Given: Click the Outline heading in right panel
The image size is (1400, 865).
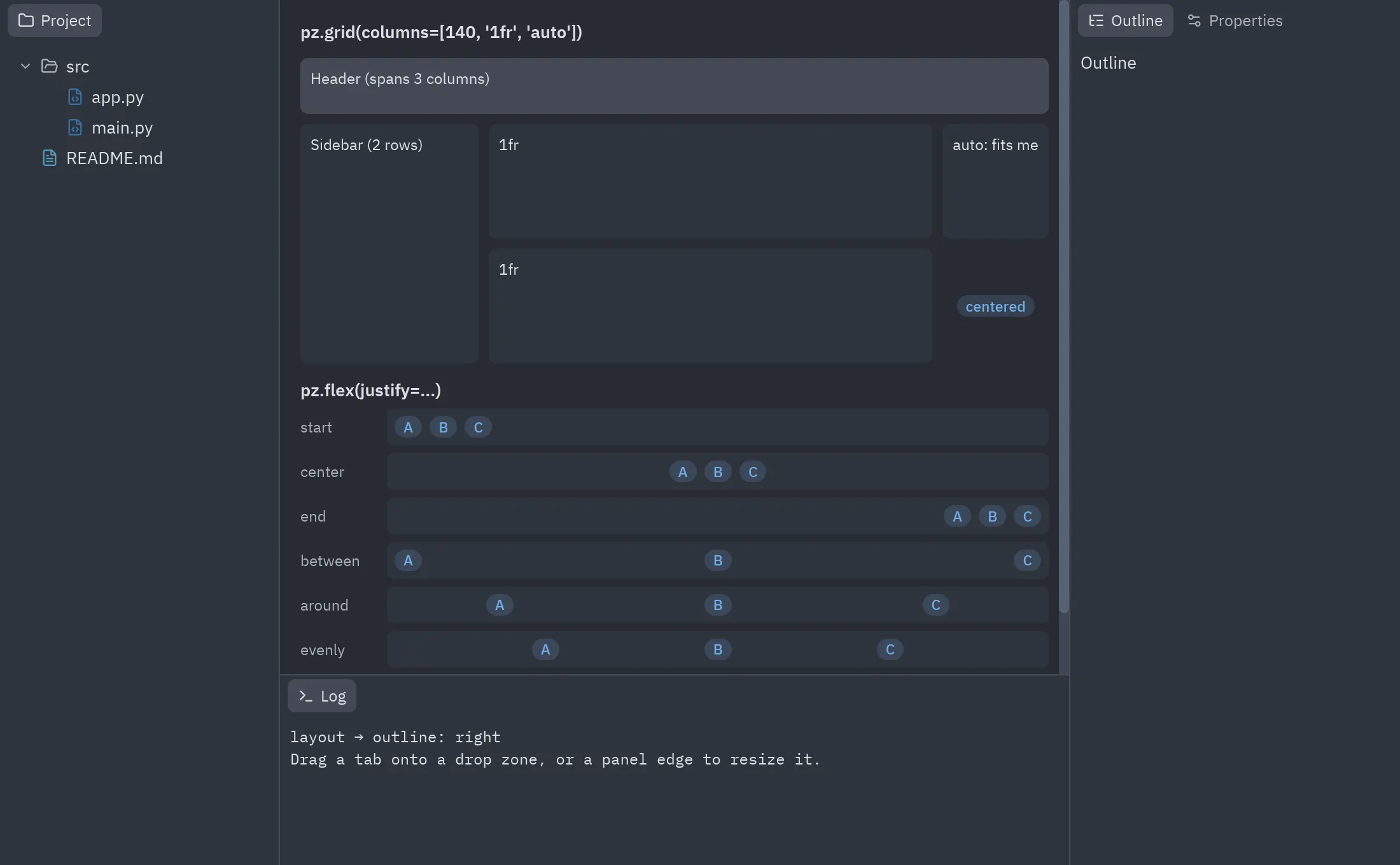Looking at the screenshot, I should click(1108, 62).
